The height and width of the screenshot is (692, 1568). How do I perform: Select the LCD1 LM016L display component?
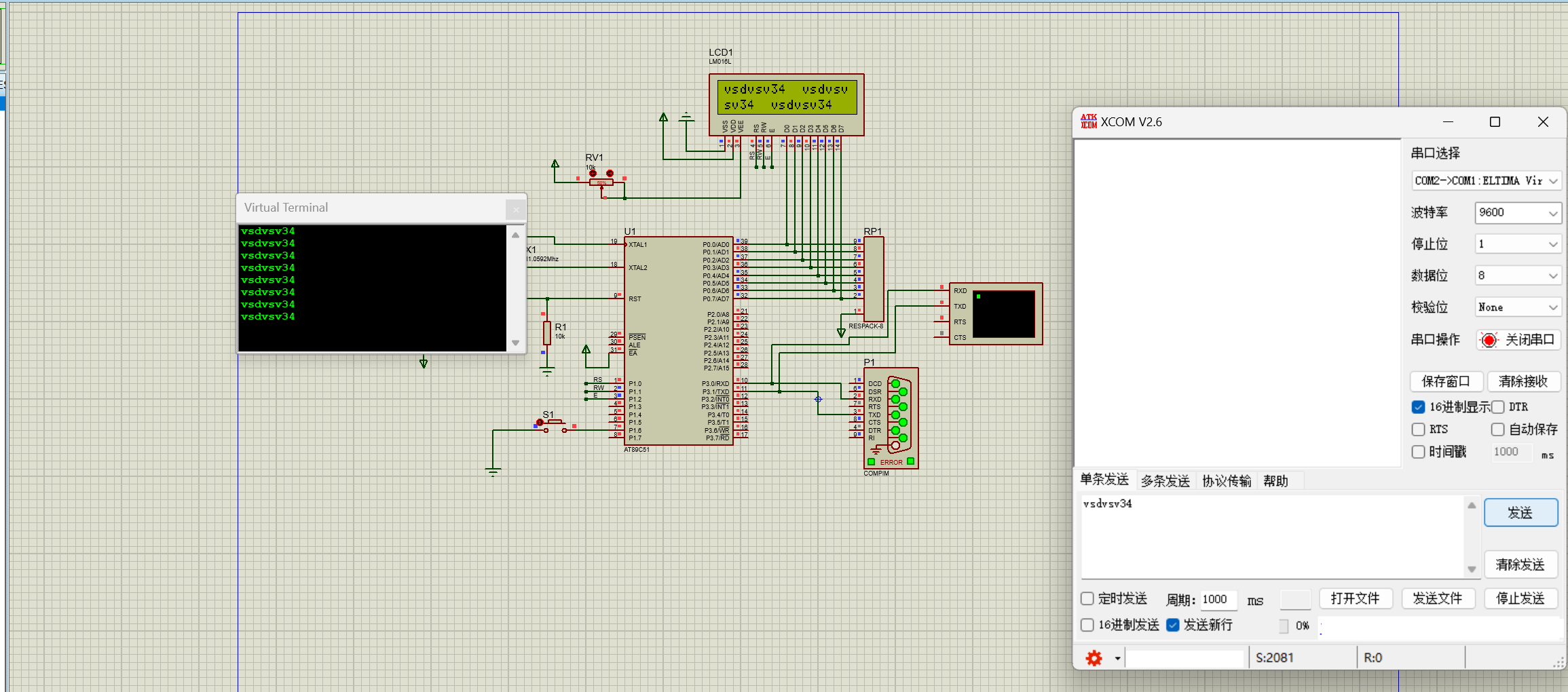[786, 104]
